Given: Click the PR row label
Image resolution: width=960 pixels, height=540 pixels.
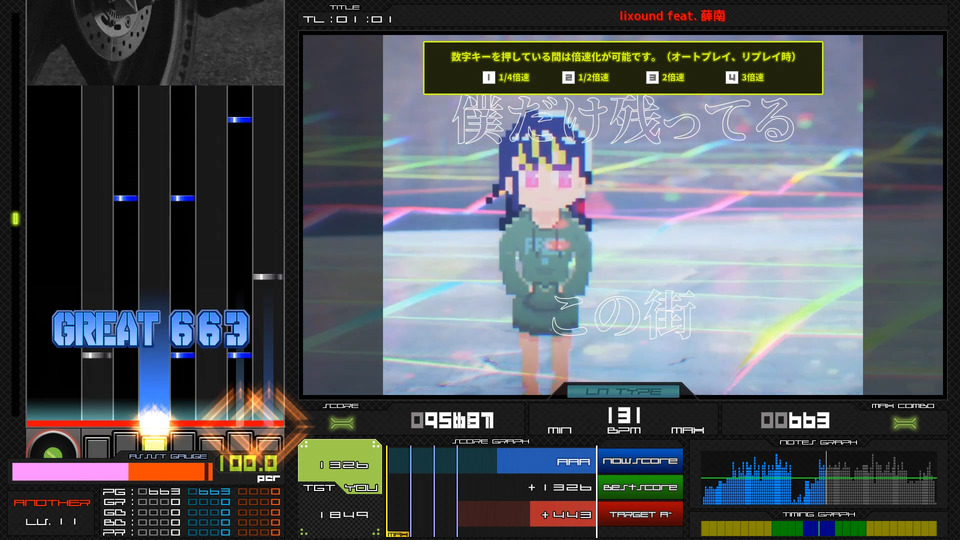Looking at the screenshot, I should coord(114,533).
